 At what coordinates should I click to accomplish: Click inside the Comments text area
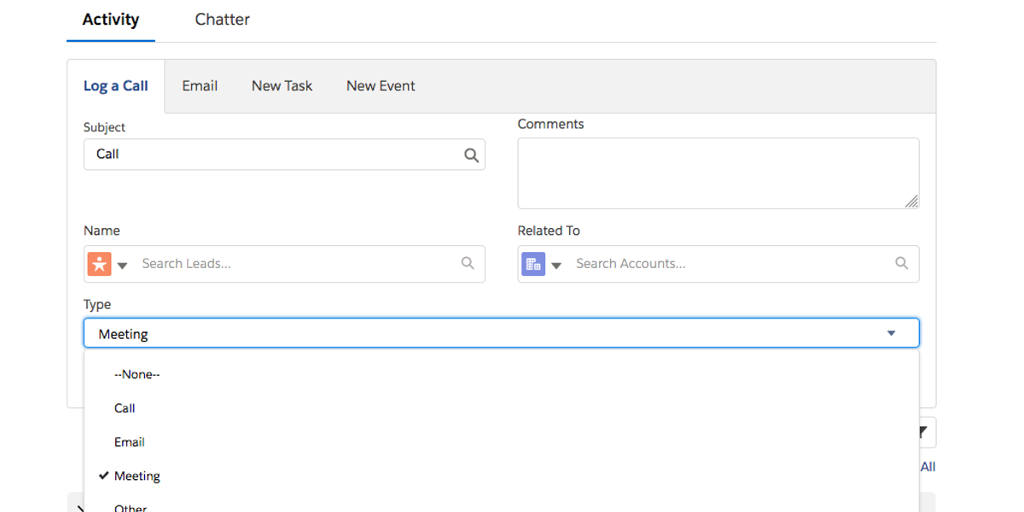(717, 173)
